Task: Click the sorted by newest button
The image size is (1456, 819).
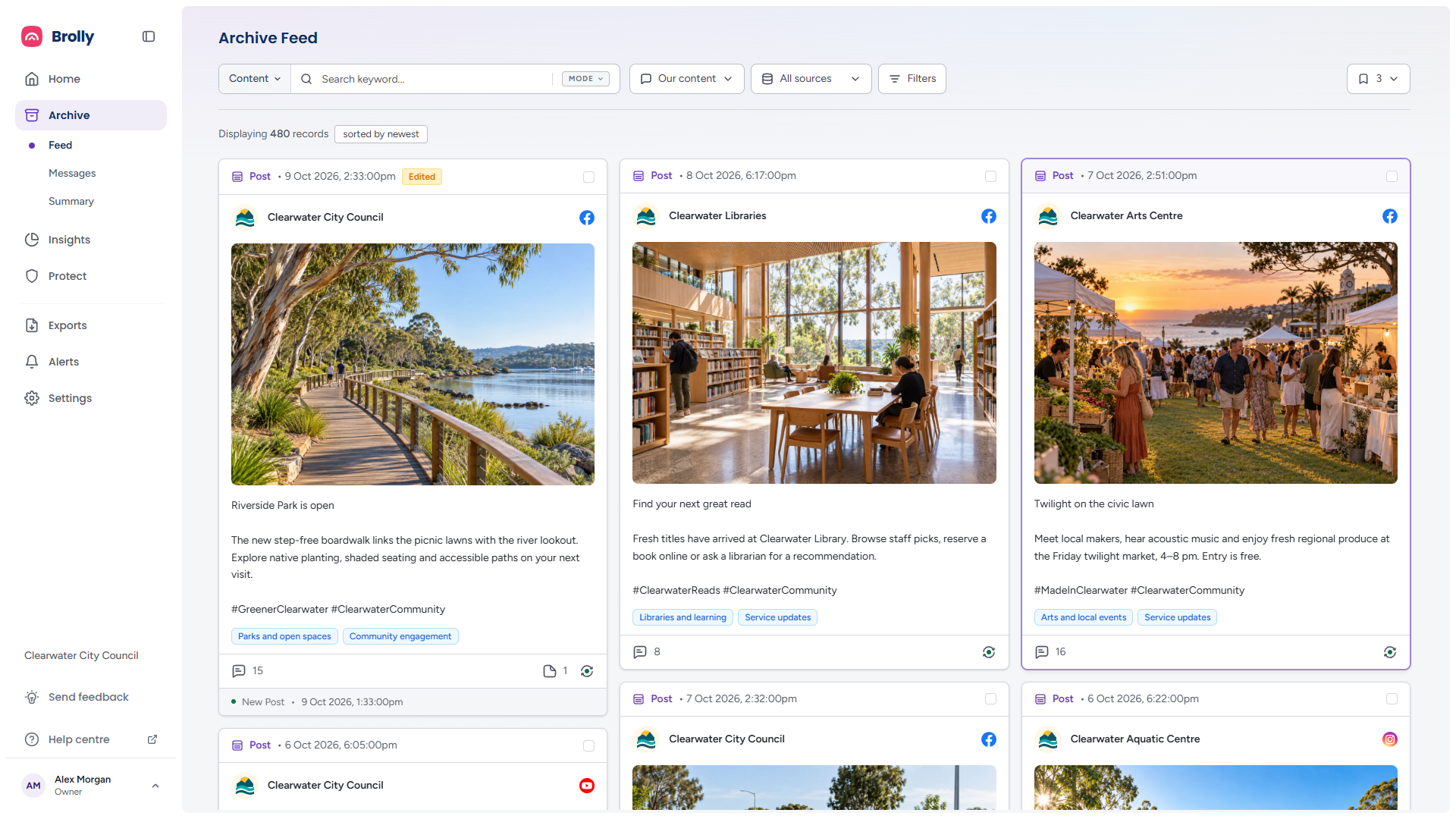Action: (x=381, y=134)
